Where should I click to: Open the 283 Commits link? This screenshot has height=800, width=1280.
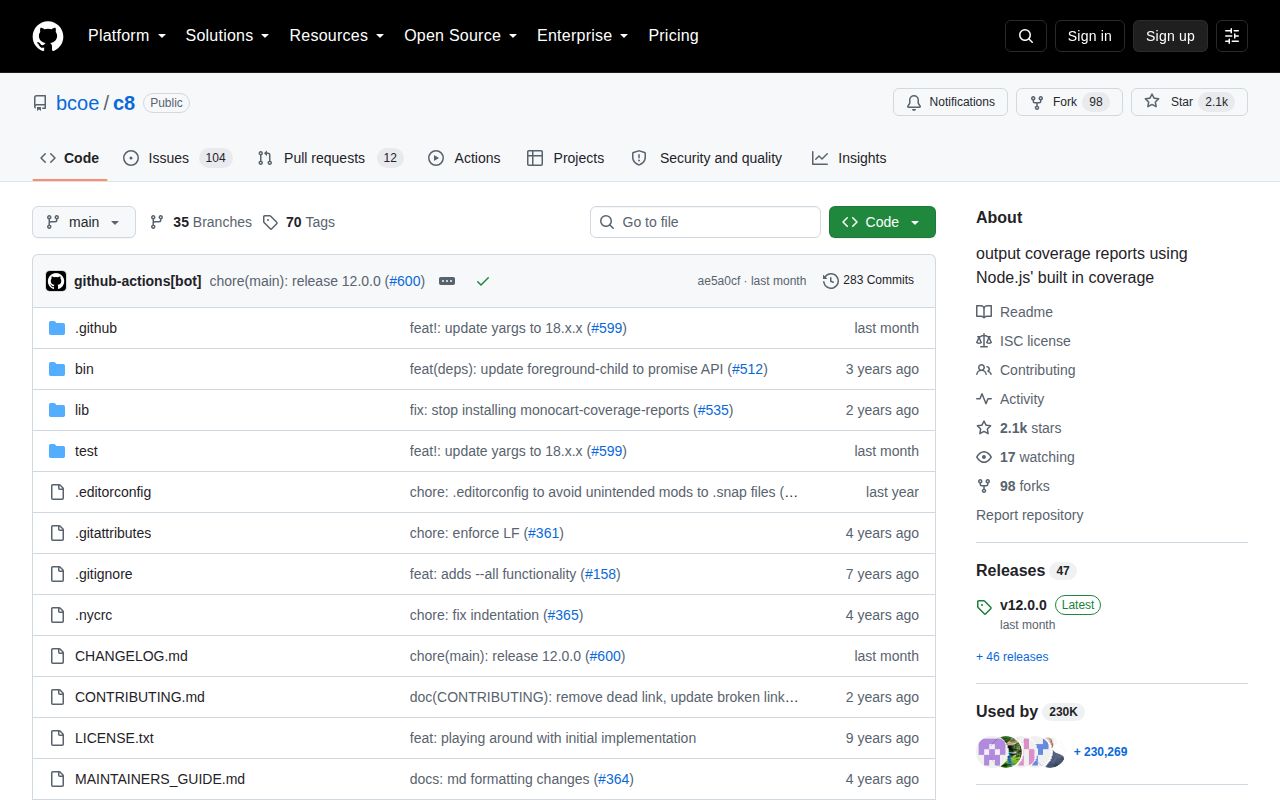869,281
